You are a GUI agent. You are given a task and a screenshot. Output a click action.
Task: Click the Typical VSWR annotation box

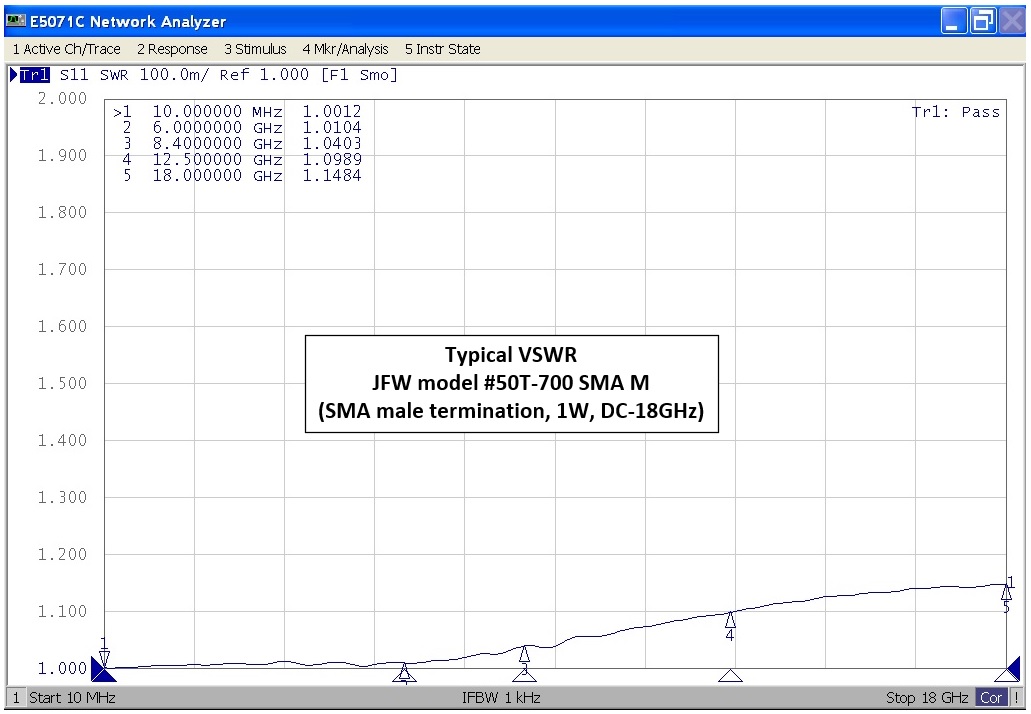512,384
